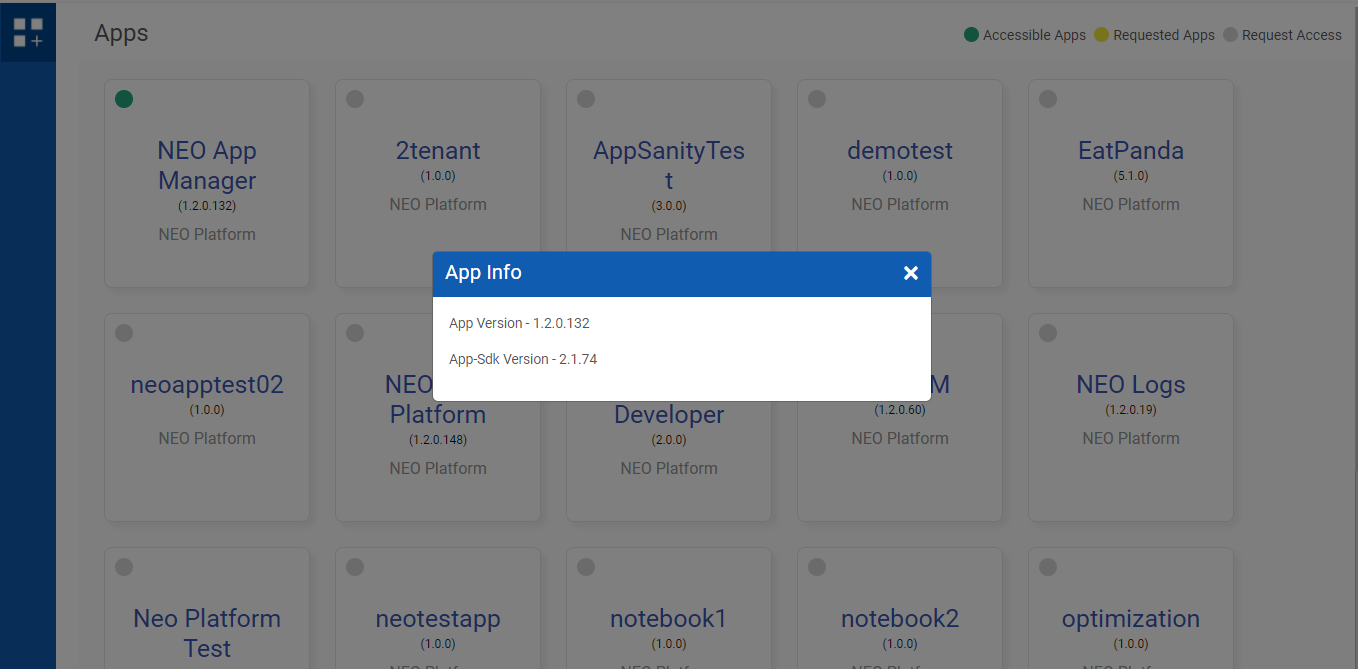Click version (1.2.0.132) under NEO App Manager
This screenshot has height=669, width=1358.
tap(207, 206)
